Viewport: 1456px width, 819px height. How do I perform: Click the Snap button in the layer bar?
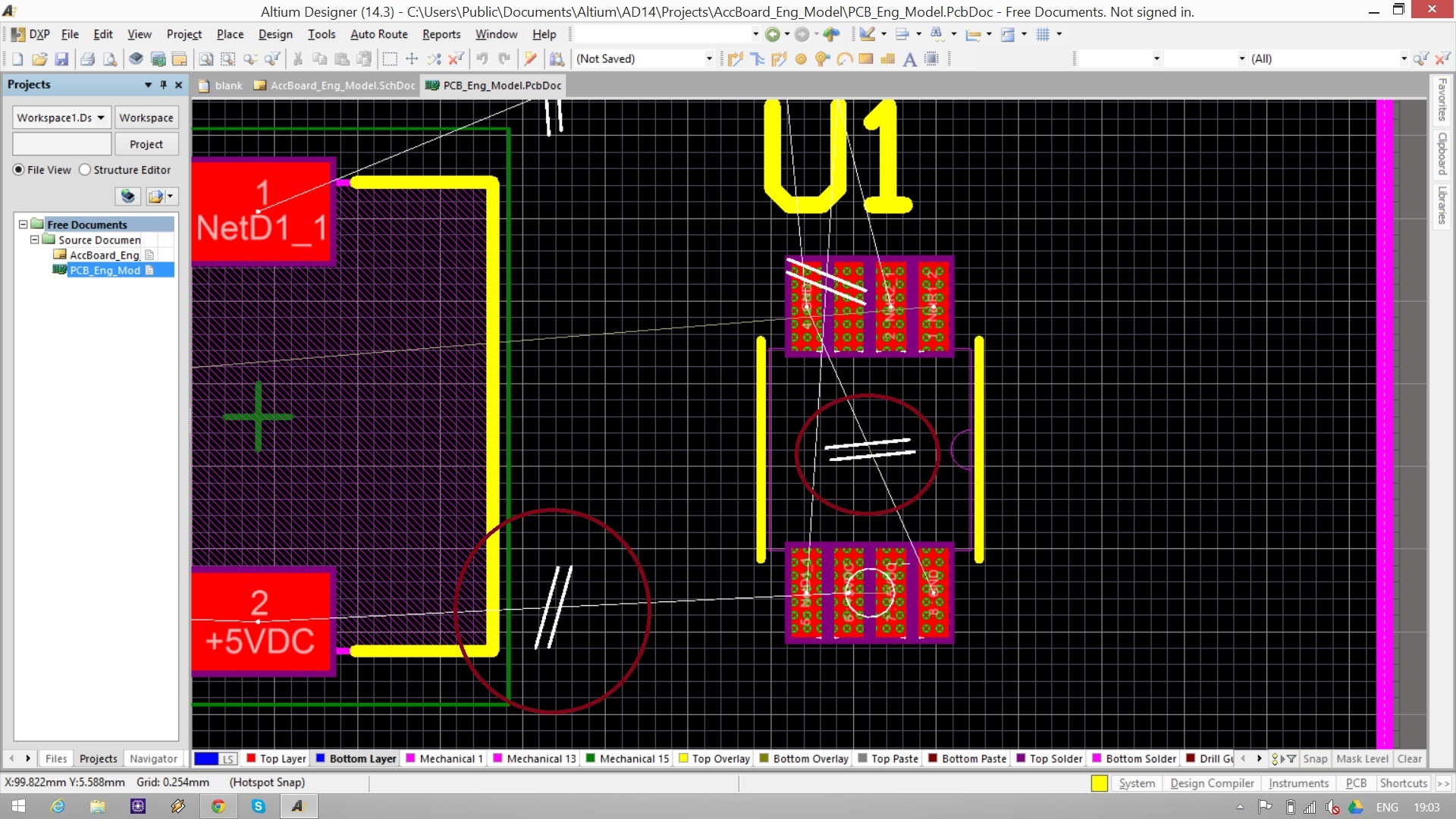[x=1315, y=758]
